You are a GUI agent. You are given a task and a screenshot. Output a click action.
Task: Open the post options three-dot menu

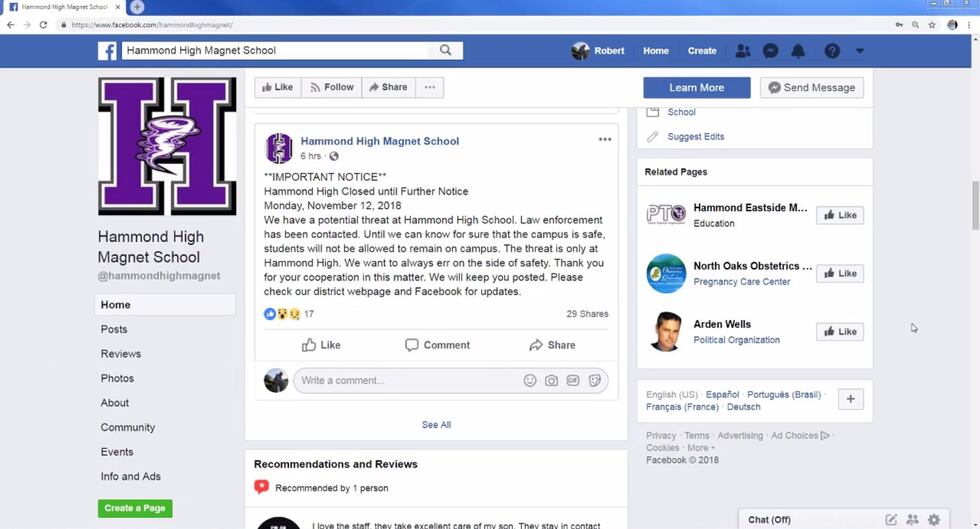pos(604,140)
